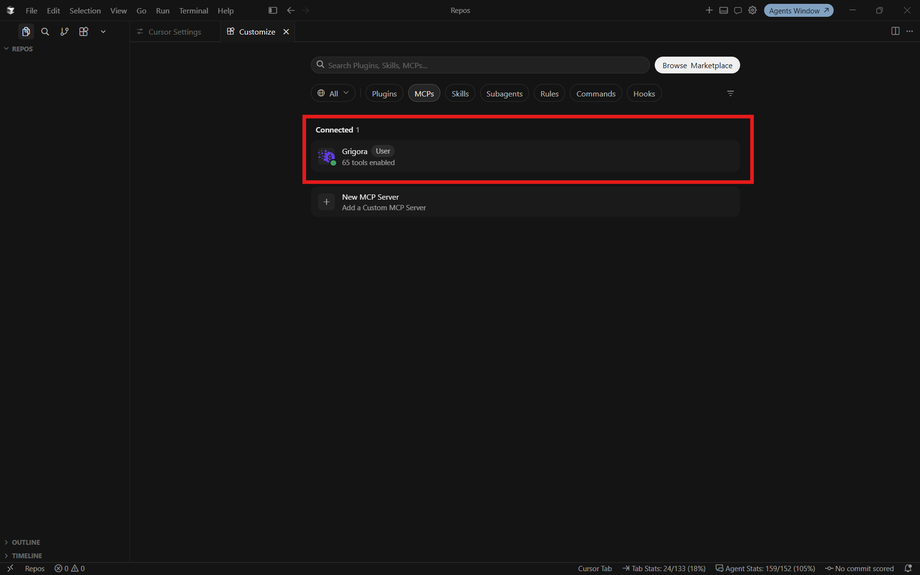This screenshot has height=575, width=920.
Task: Open the Search view icon
Action: click(x=45, y=32)
